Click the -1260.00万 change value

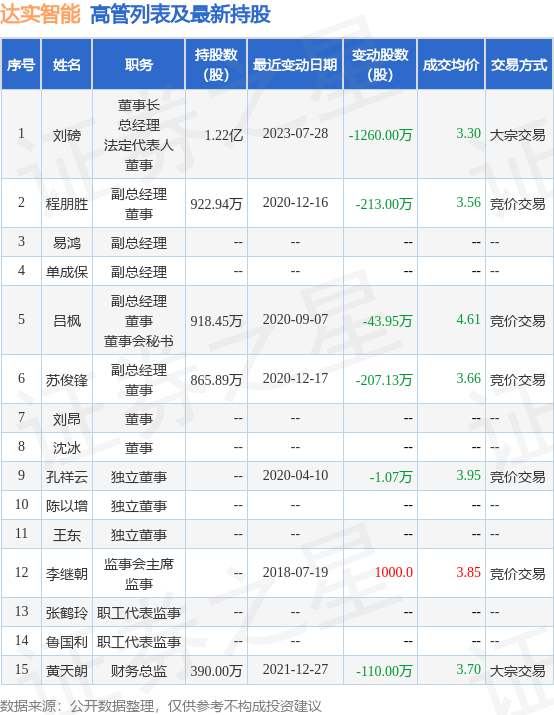click(x=380, y=135)
